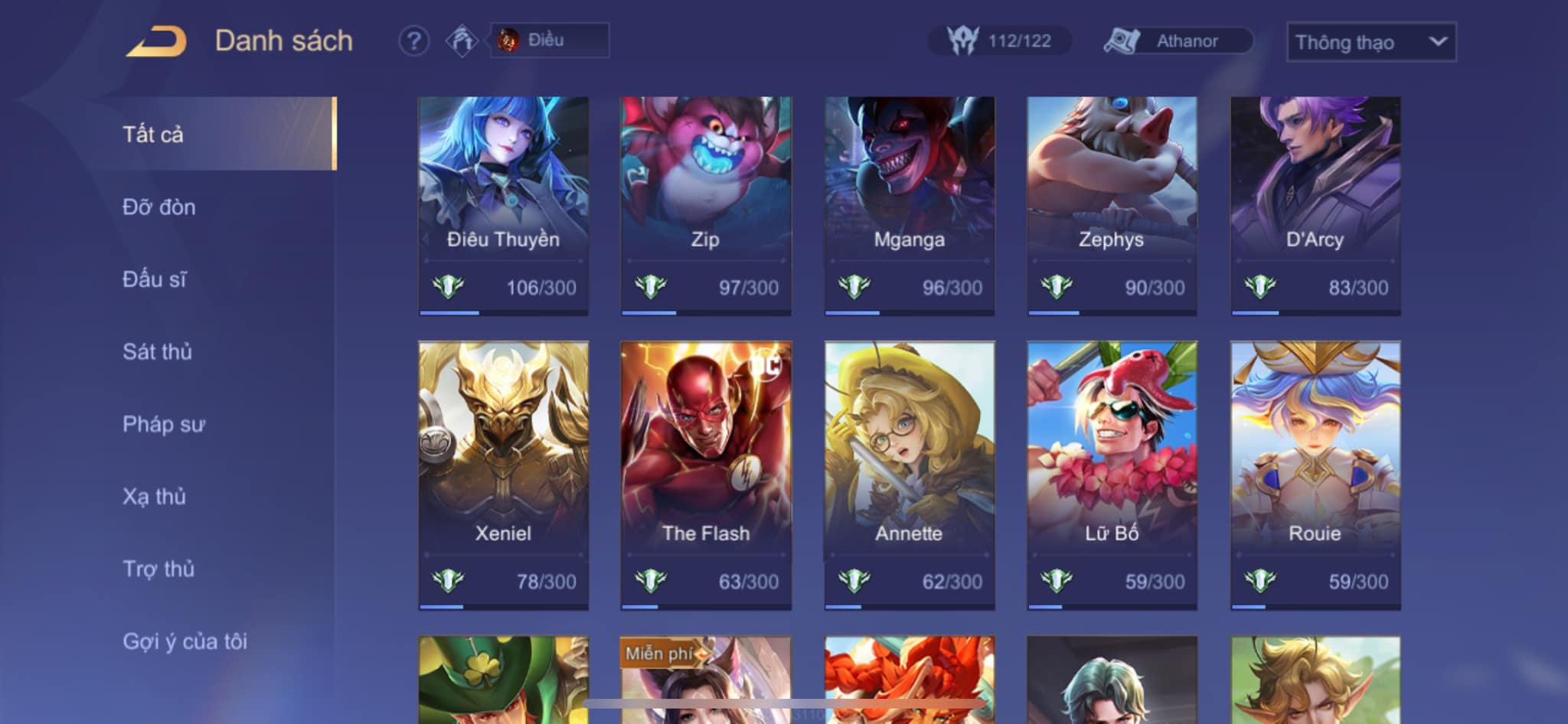Click the dropdown chevron beside Thông thạo
1568x724 pixels.
(x=1438, y=41)
